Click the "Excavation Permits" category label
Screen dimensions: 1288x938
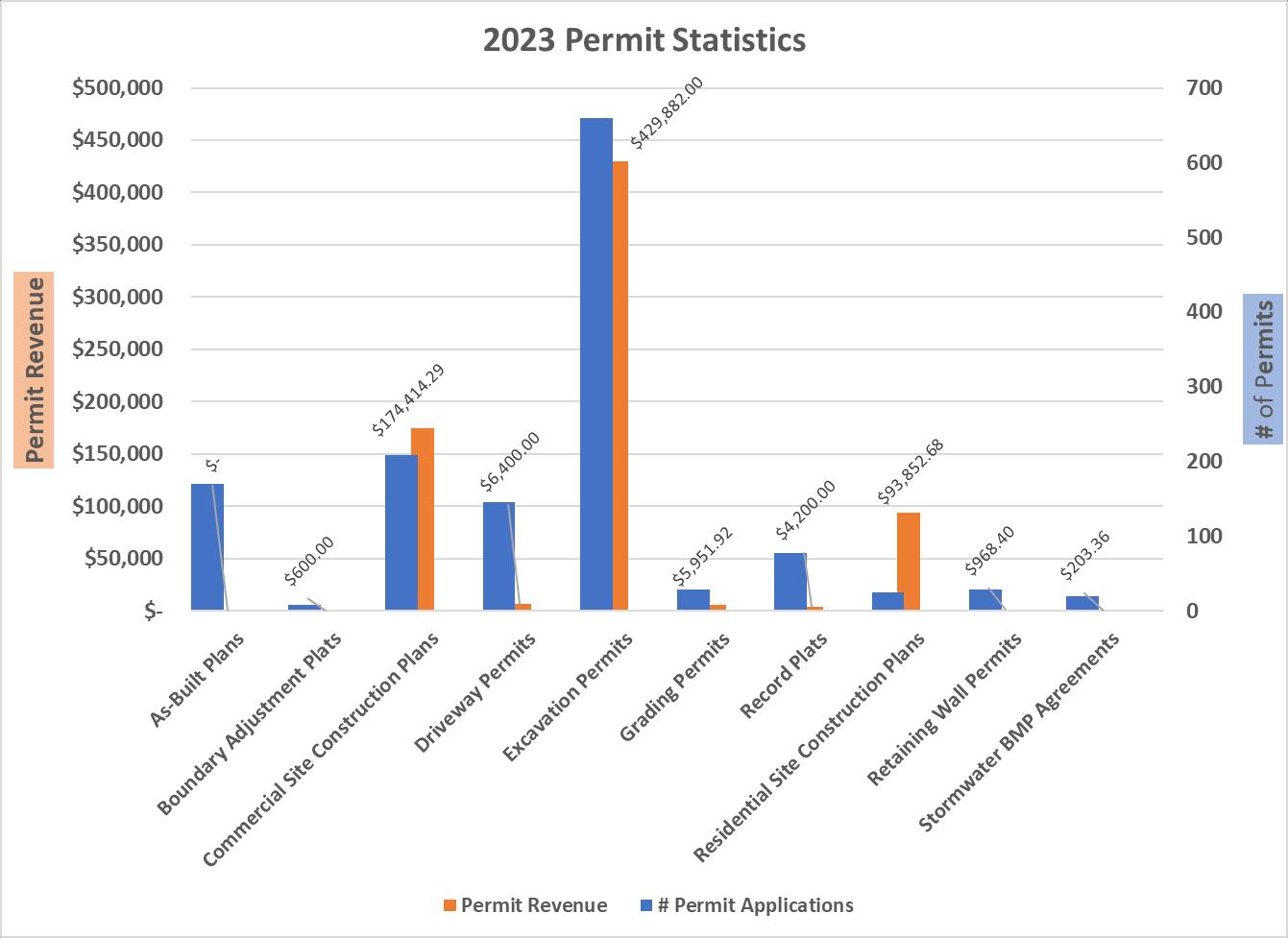[568, 696]
